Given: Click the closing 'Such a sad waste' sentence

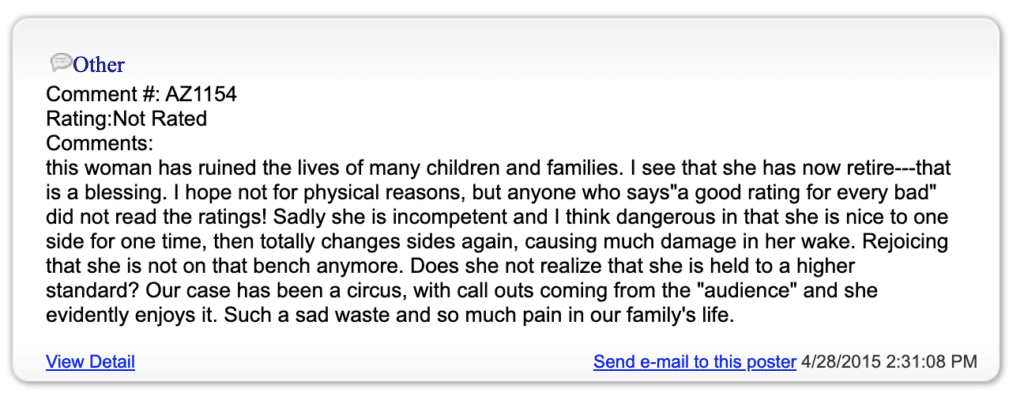Looking at the screenshot, I should pyautogui.click(x=476, y=314).
